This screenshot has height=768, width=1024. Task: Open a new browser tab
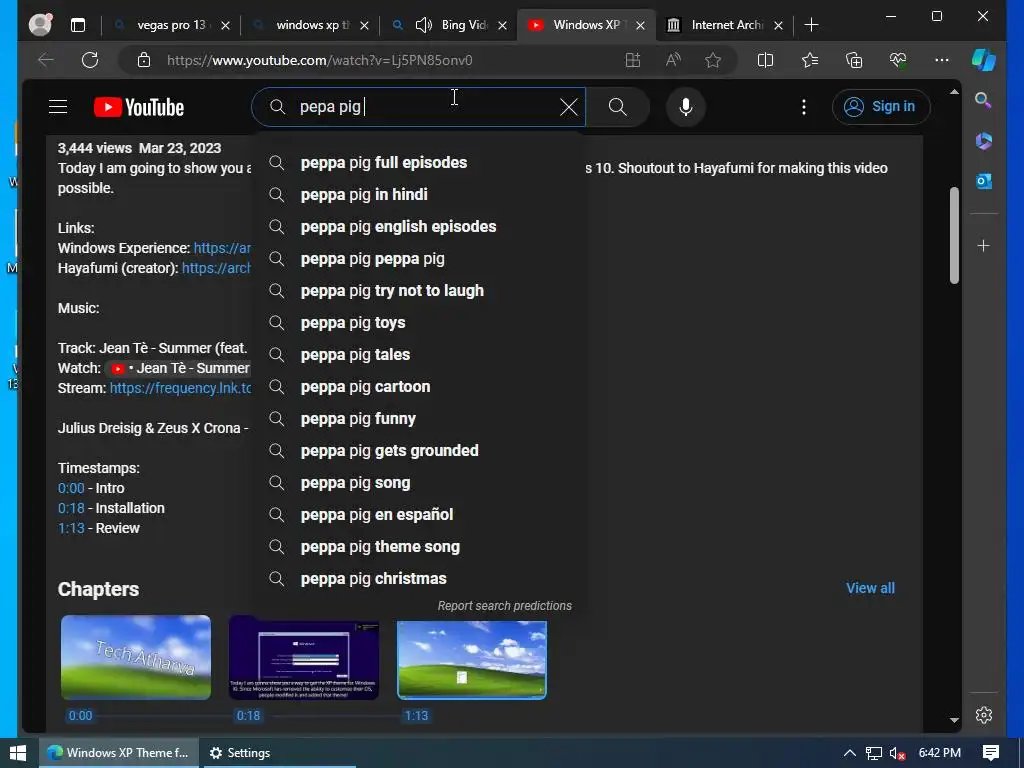pos(811,25)
